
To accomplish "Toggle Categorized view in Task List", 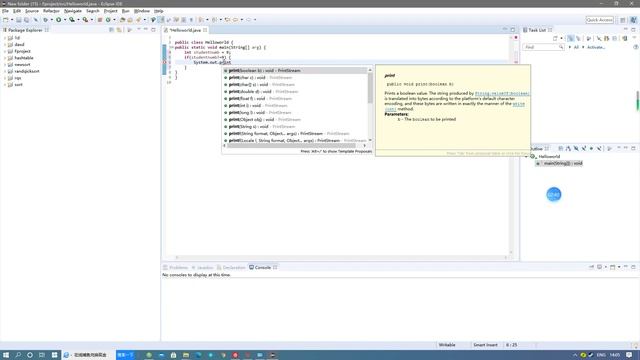I will (571, 38).
